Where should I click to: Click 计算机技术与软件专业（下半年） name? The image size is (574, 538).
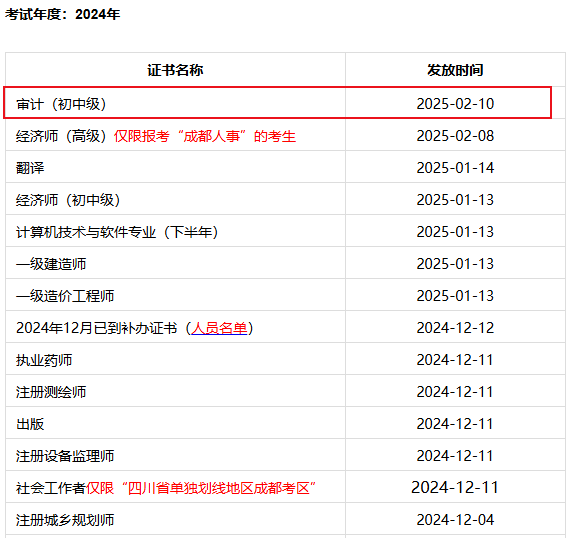(117, 232)
